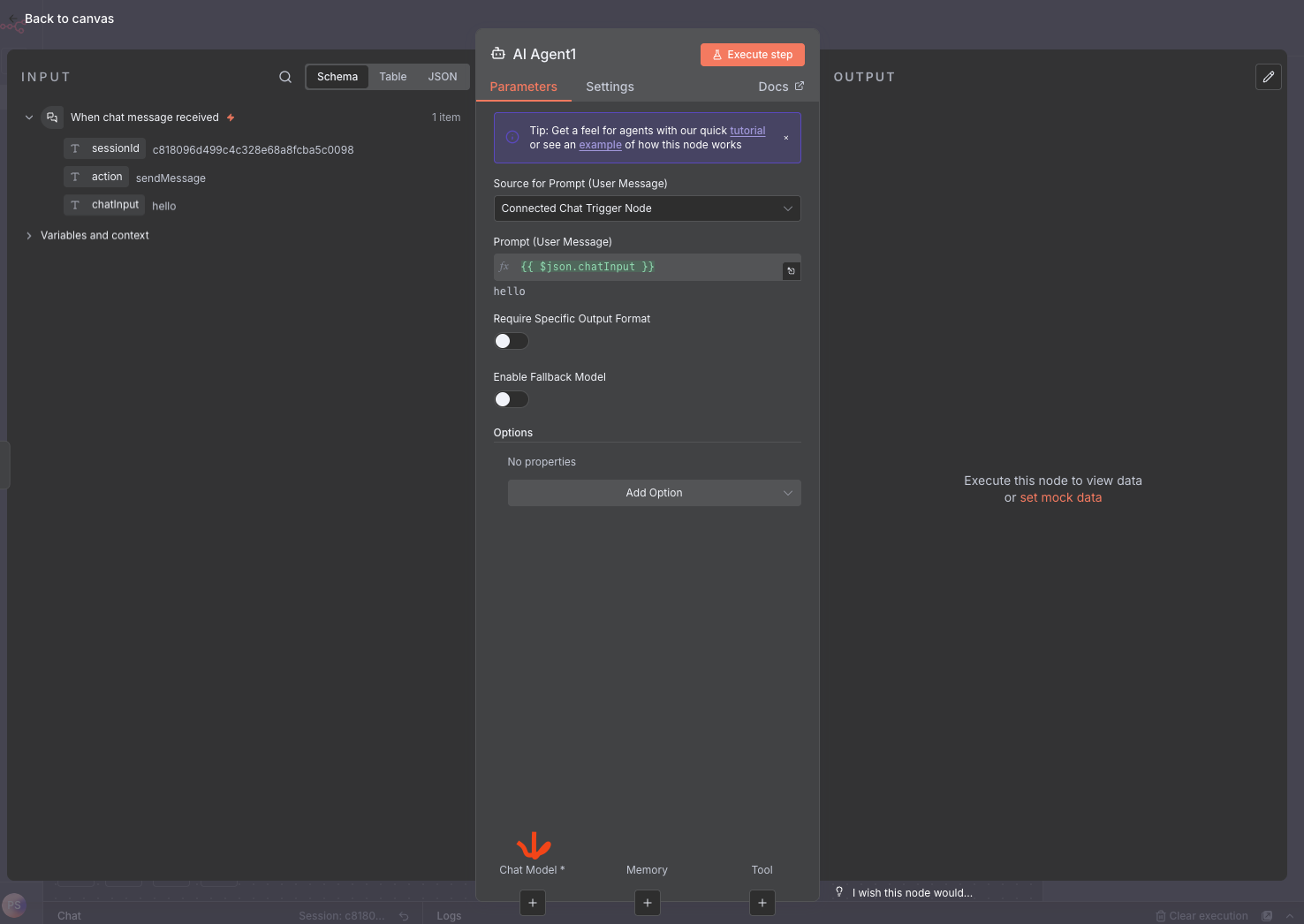Screen dimensions: 1304x924
Task: Switch input view to Table
Action: (393, 77)
